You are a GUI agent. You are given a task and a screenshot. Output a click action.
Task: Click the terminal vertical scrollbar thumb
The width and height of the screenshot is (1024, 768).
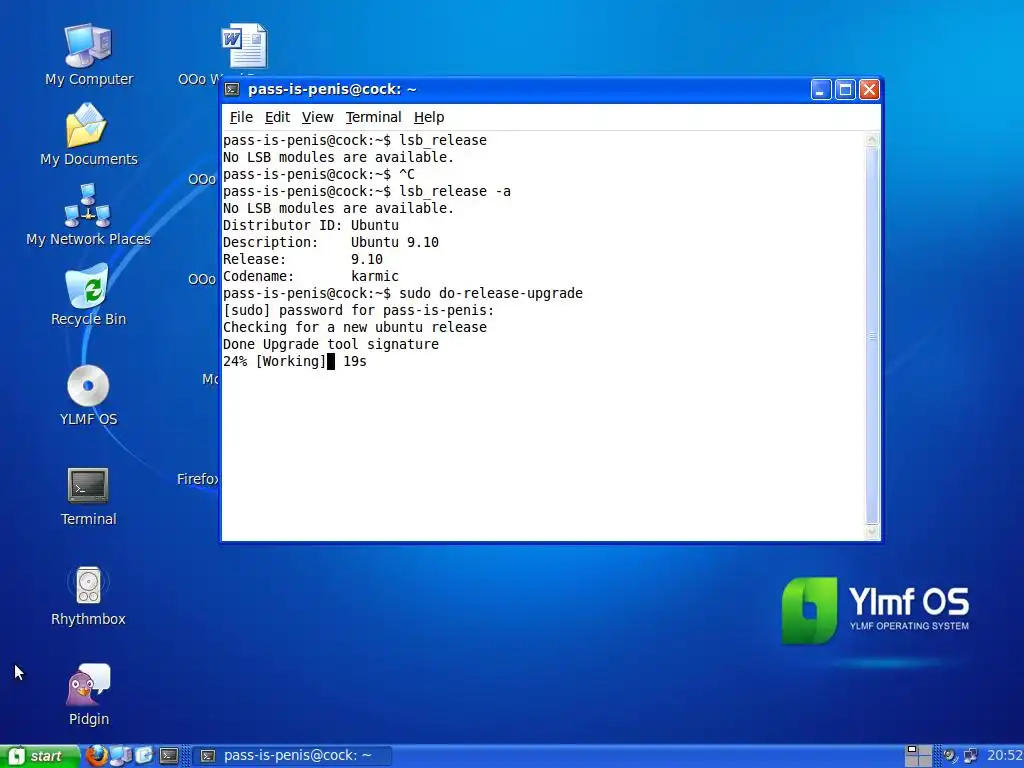pos(872,336)
